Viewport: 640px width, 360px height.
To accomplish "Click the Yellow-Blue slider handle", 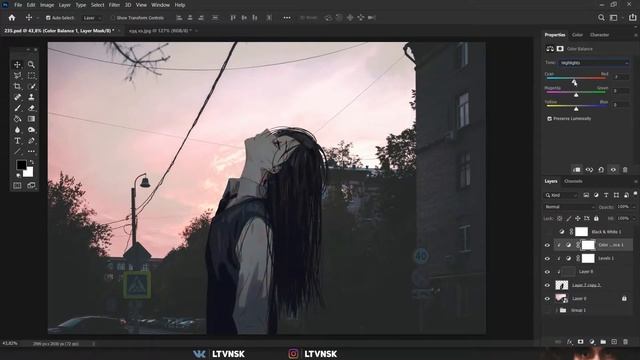I will (x=576, y=109).
